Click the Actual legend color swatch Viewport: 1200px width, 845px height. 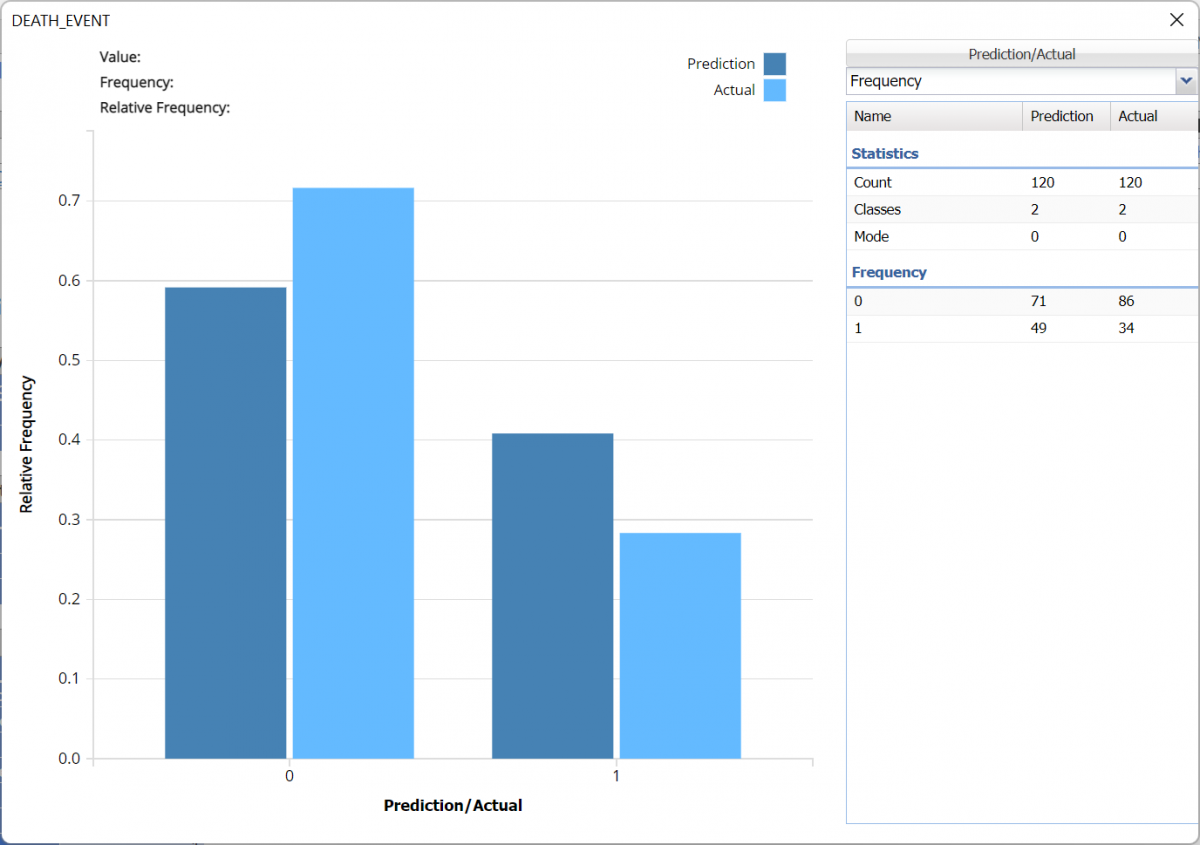point(775,90)
